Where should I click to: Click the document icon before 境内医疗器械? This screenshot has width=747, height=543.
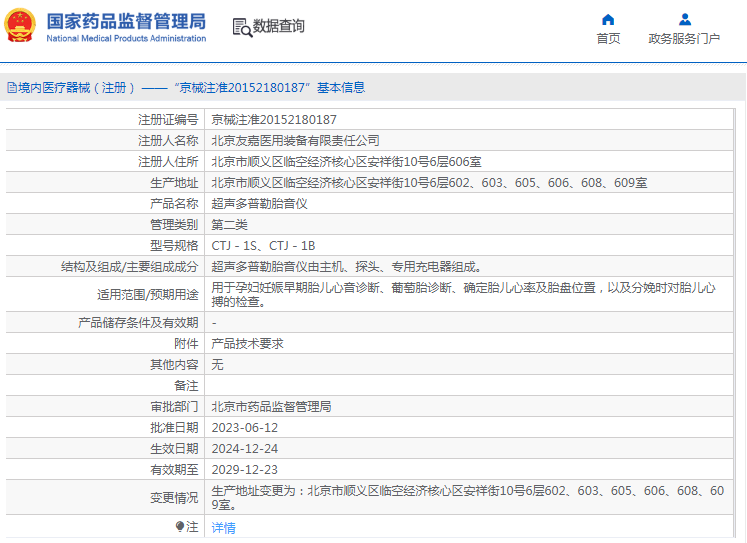[x=12, y=88]
